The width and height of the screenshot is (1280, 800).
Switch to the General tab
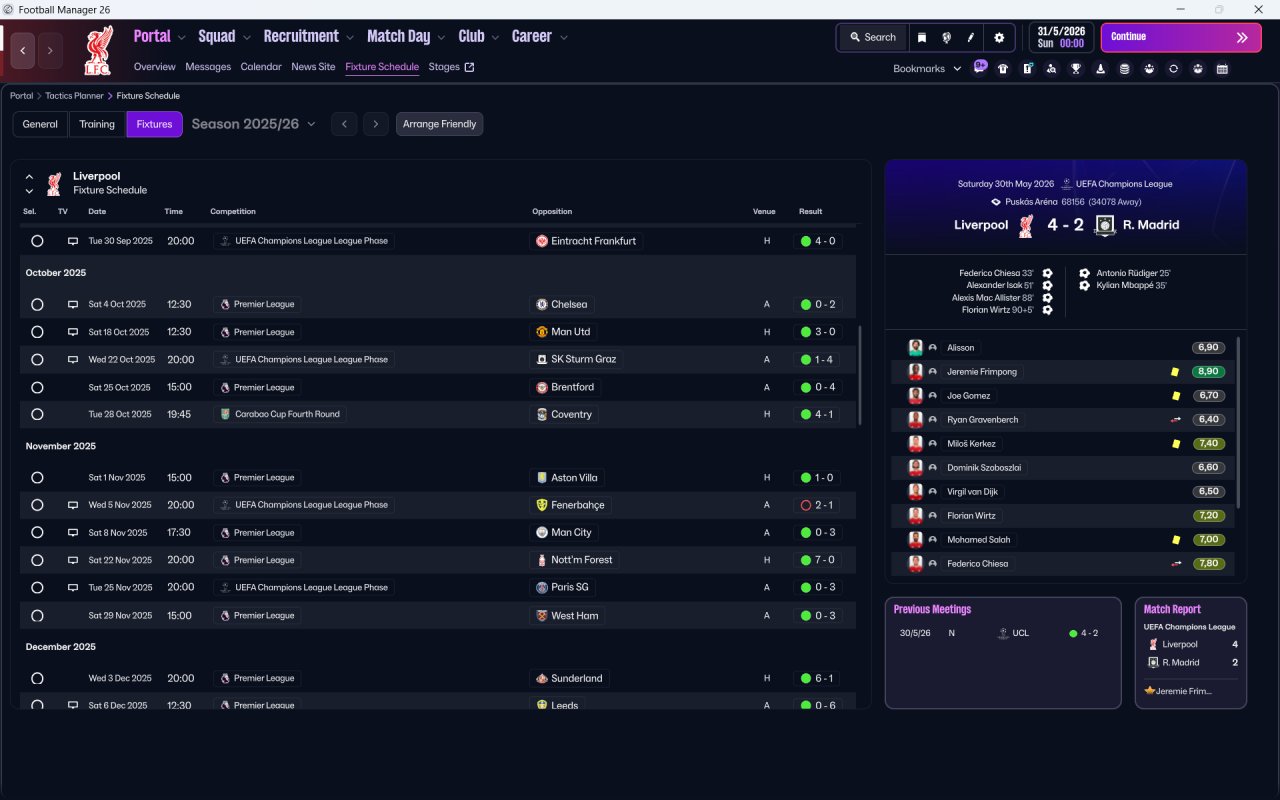click(40, 124)
